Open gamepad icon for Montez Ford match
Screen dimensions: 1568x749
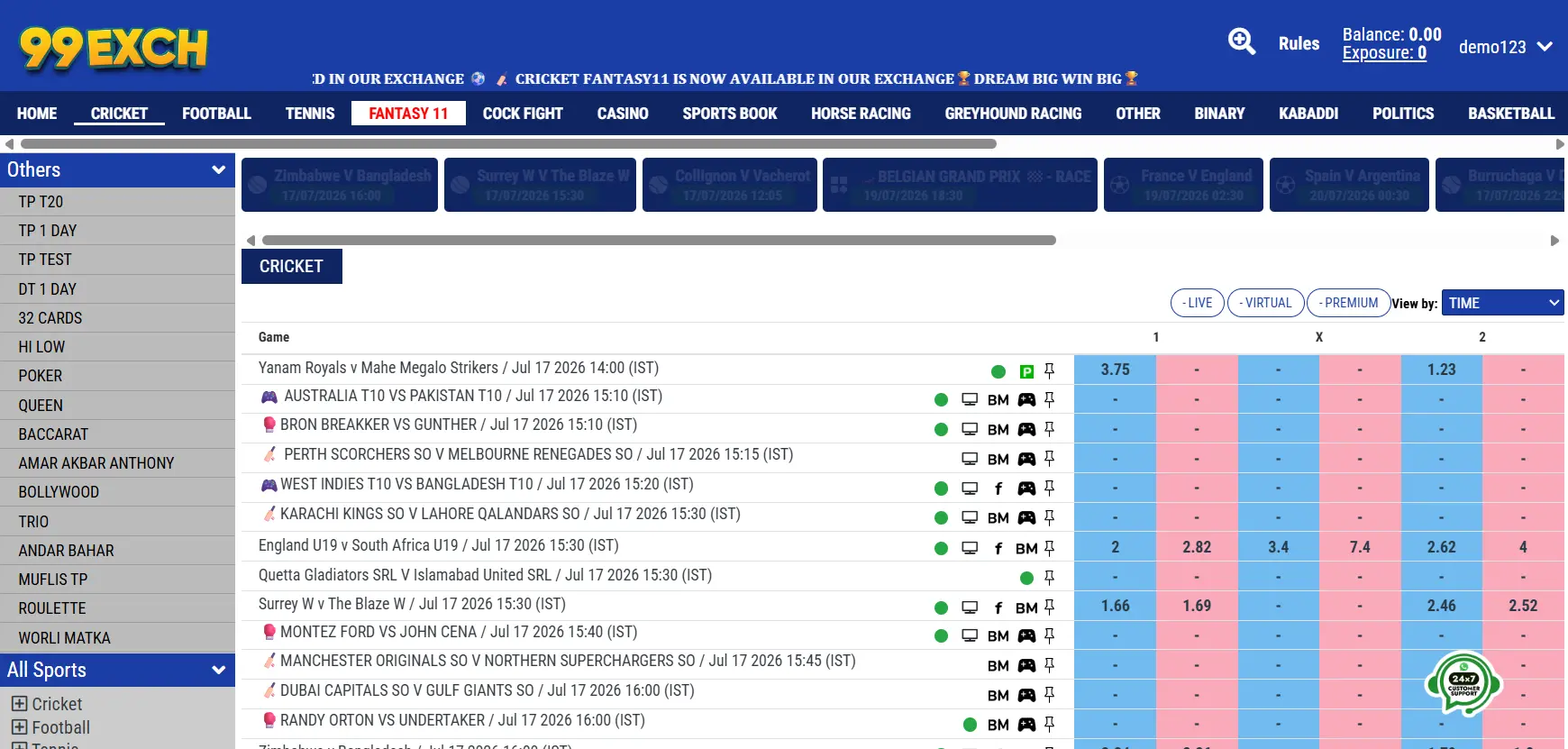(1026, 635)
